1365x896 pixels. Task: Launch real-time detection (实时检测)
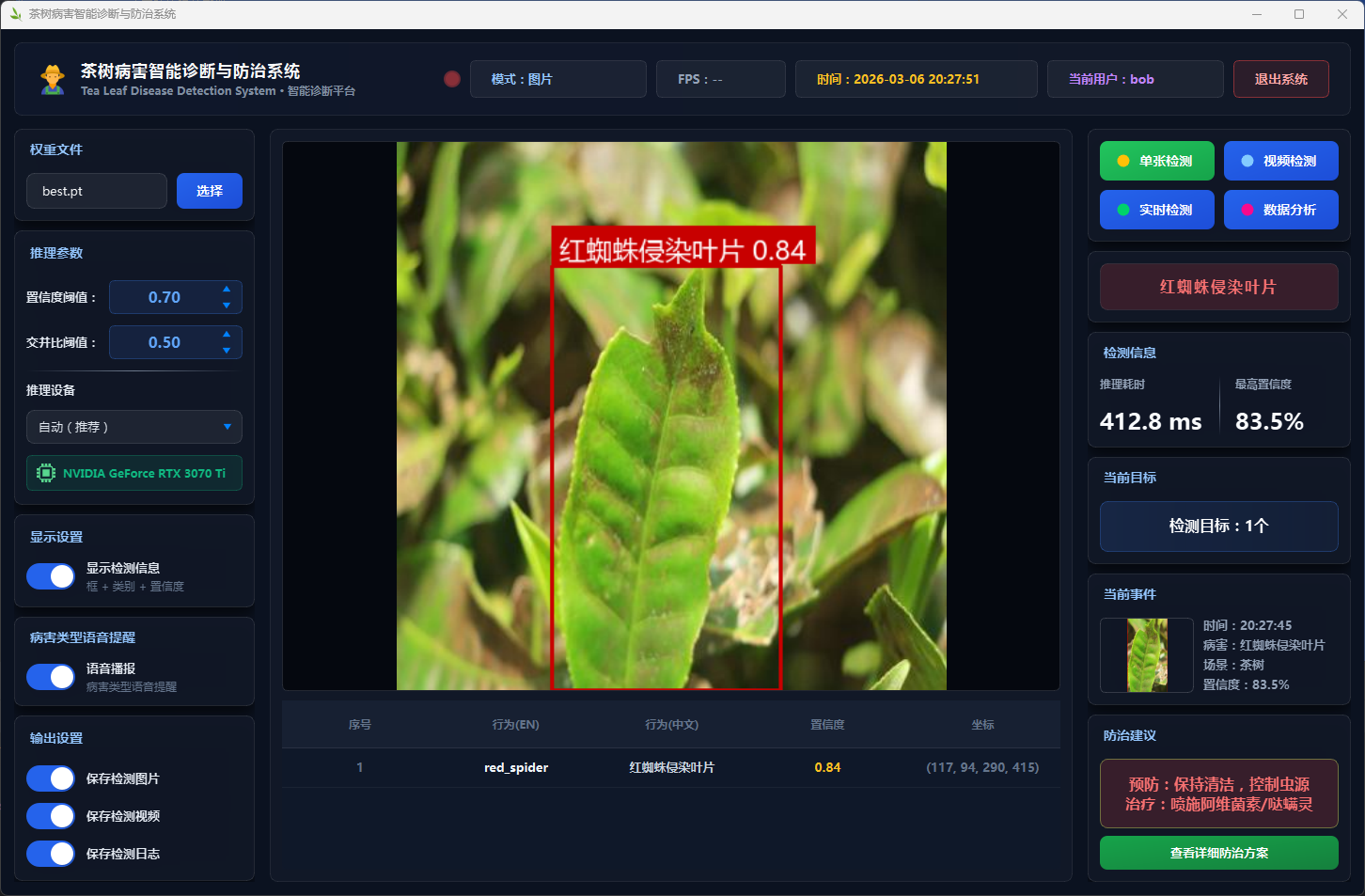pyautogui.click(x=1156, y=210)
